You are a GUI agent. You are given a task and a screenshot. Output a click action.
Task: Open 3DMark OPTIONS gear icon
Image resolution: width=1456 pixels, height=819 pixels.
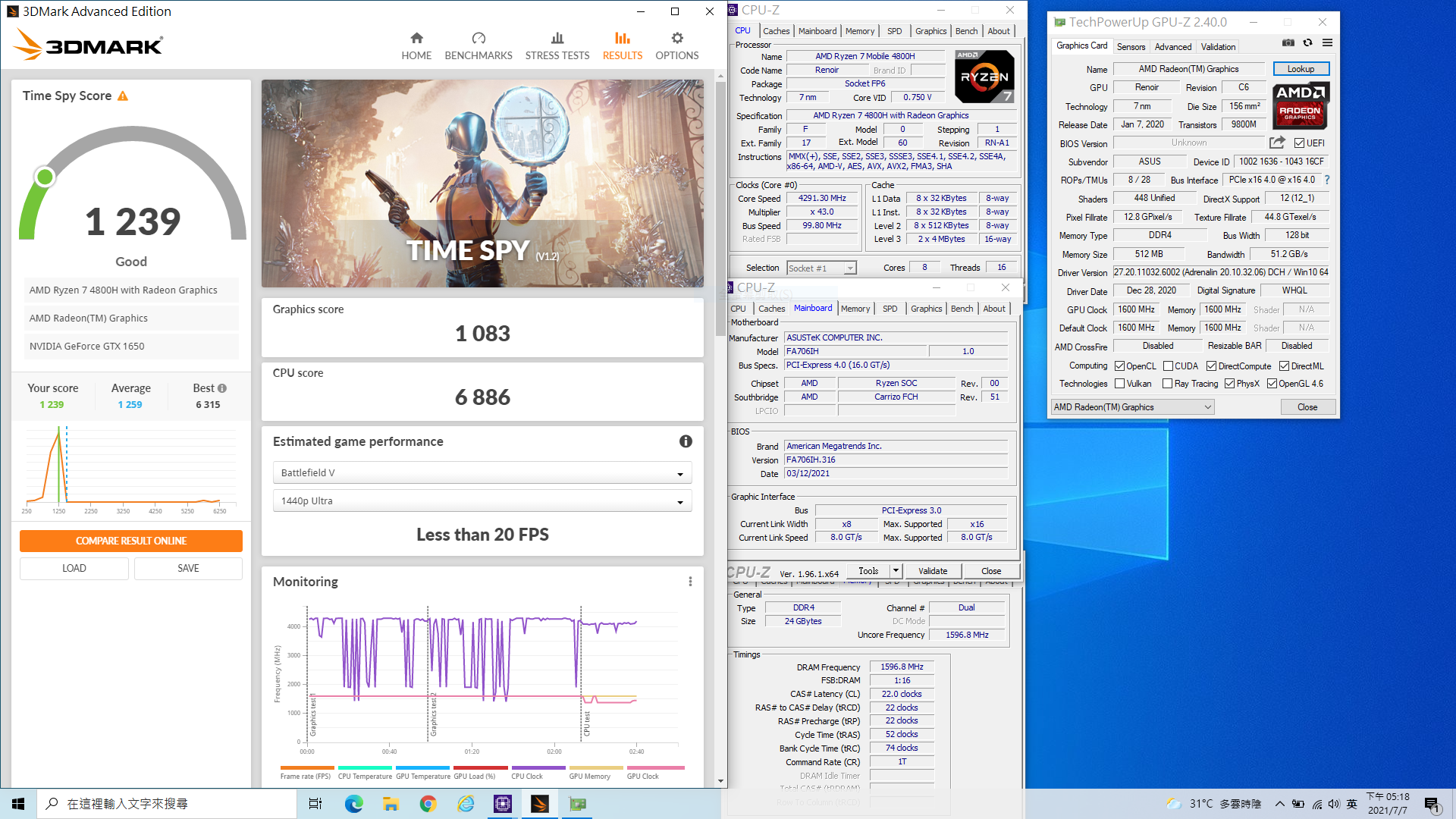(x=677, y=38)
